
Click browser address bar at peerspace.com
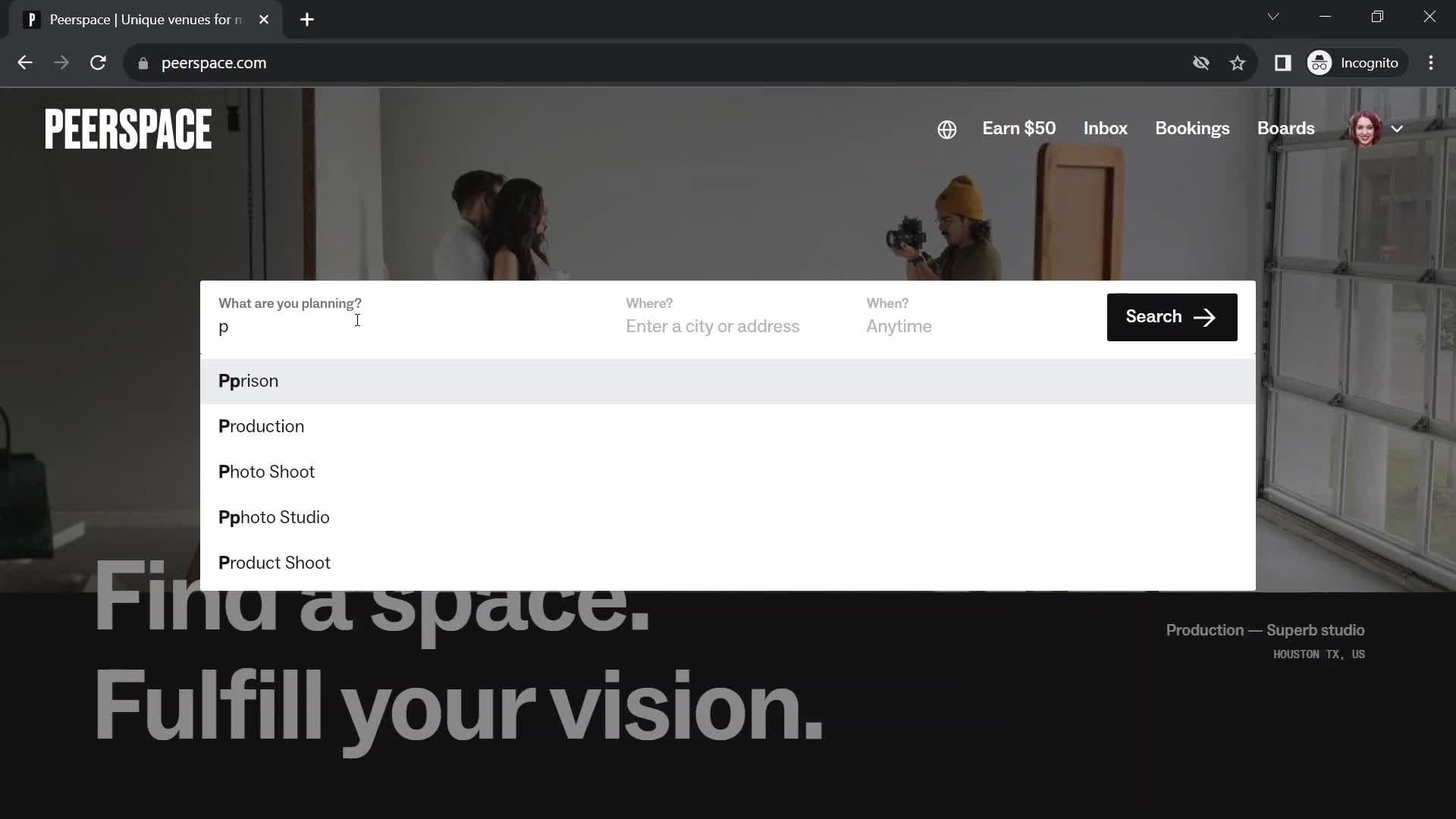213,63
